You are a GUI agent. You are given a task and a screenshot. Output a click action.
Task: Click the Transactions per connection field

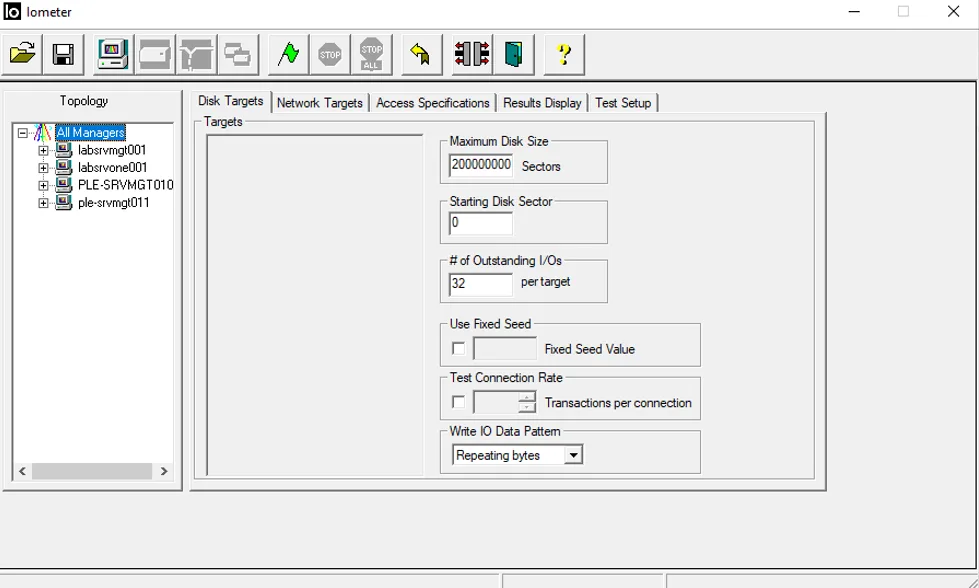click(x=496, y=403)
